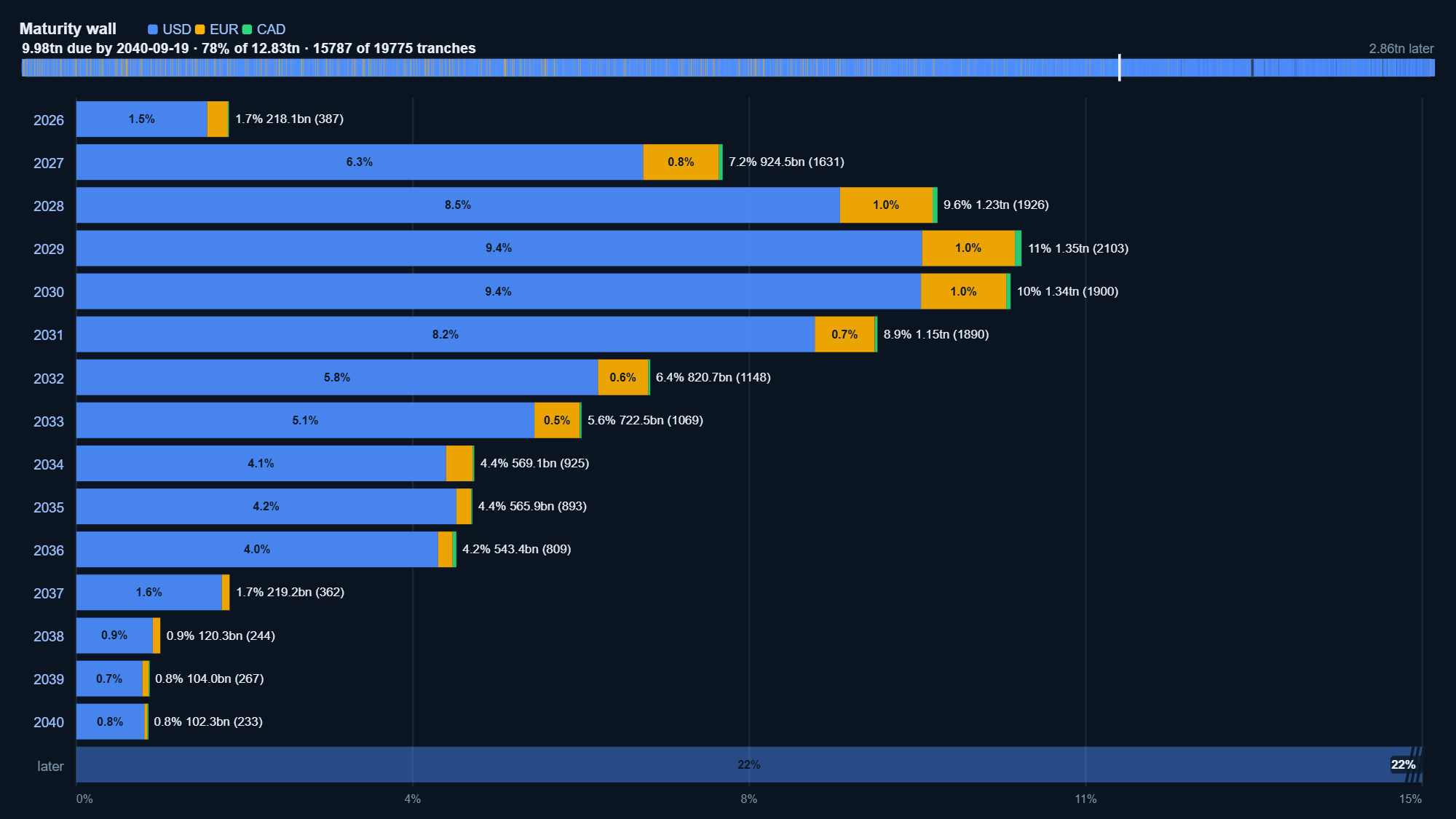This screenshot has height=819, width=1456.
Task: Select the 2028 EUR segment 1.0%
Action: tap(886, 205)
